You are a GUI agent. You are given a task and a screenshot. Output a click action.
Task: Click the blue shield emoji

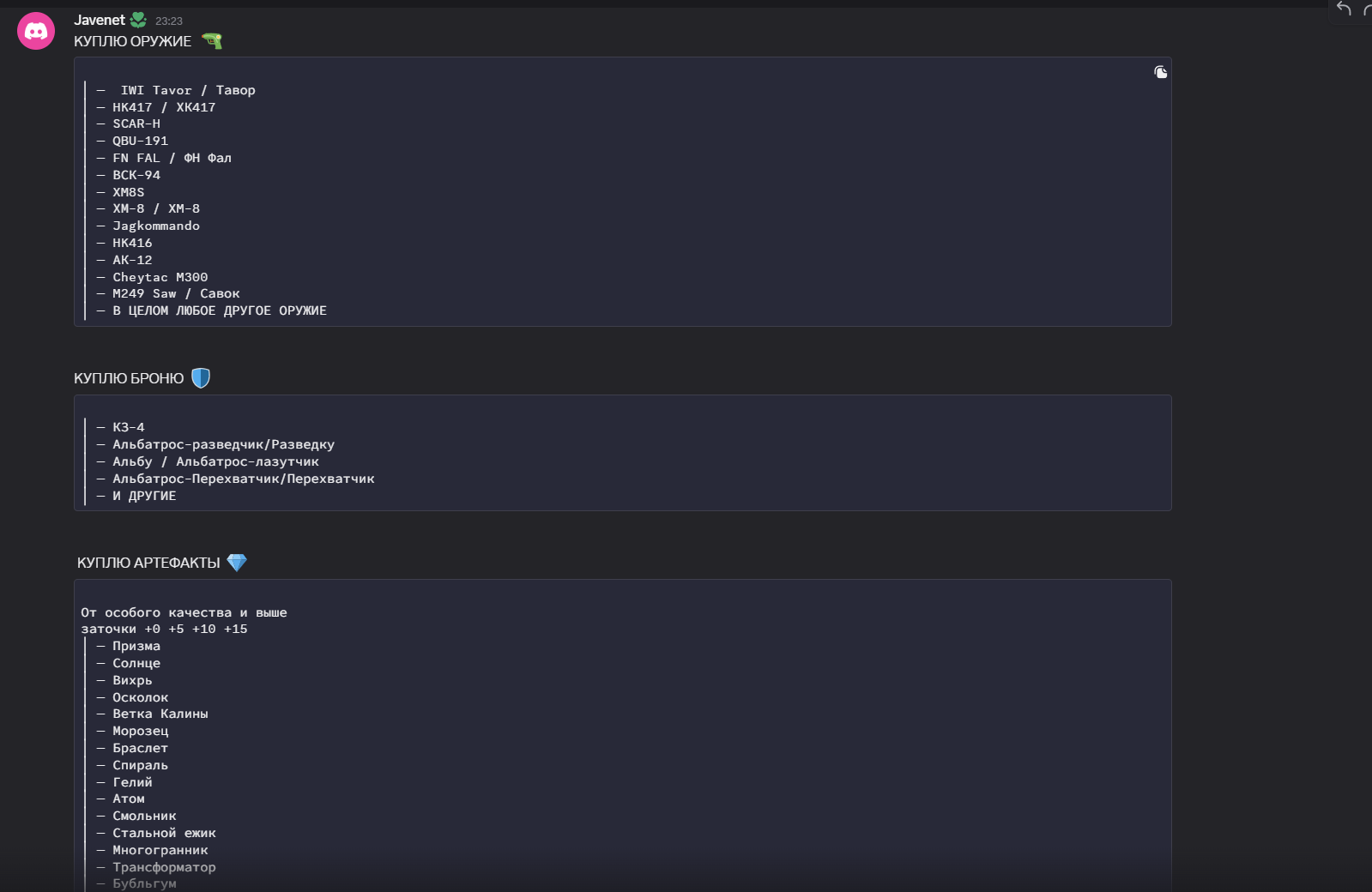coord(201,378)
